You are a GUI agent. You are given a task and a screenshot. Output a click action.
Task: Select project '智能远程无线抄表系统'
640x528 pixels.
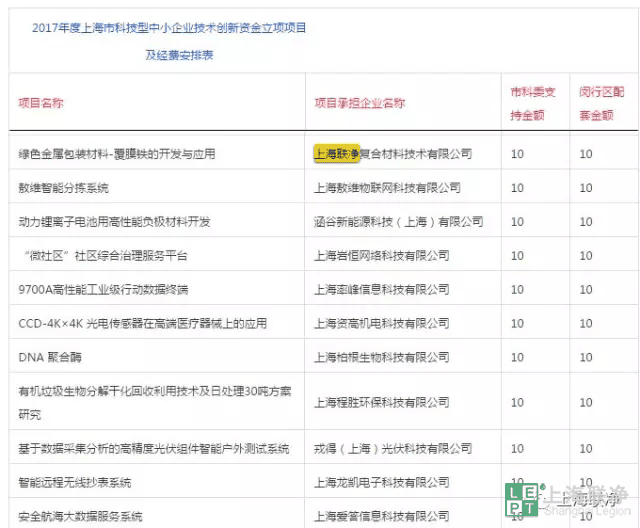[x=75, y=482]
